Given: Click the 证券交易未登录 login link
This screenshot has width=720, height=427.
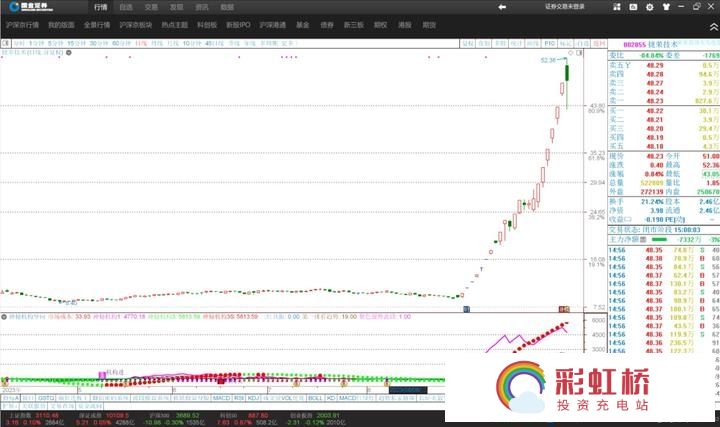Looking at the screenshot, I should point(565,7).
